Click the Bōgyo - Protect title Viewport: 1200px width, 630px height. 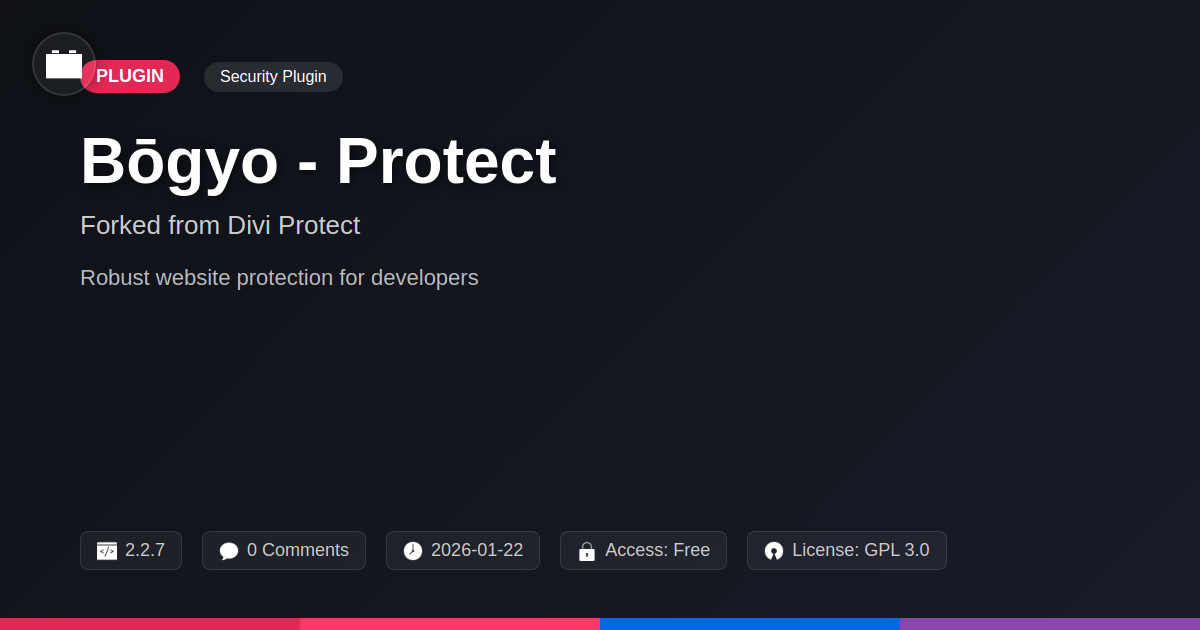coord(318,161)
